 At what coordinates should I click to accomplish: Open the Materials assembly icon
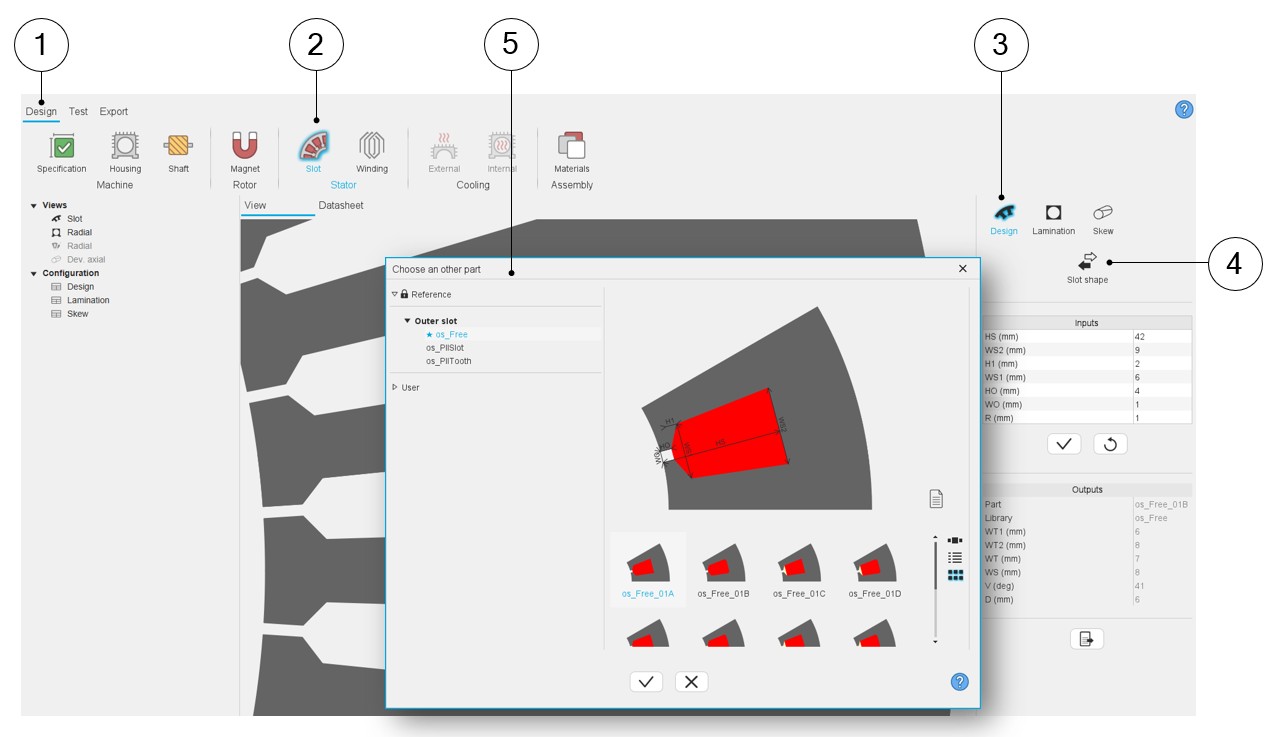[x=571, y=146]
